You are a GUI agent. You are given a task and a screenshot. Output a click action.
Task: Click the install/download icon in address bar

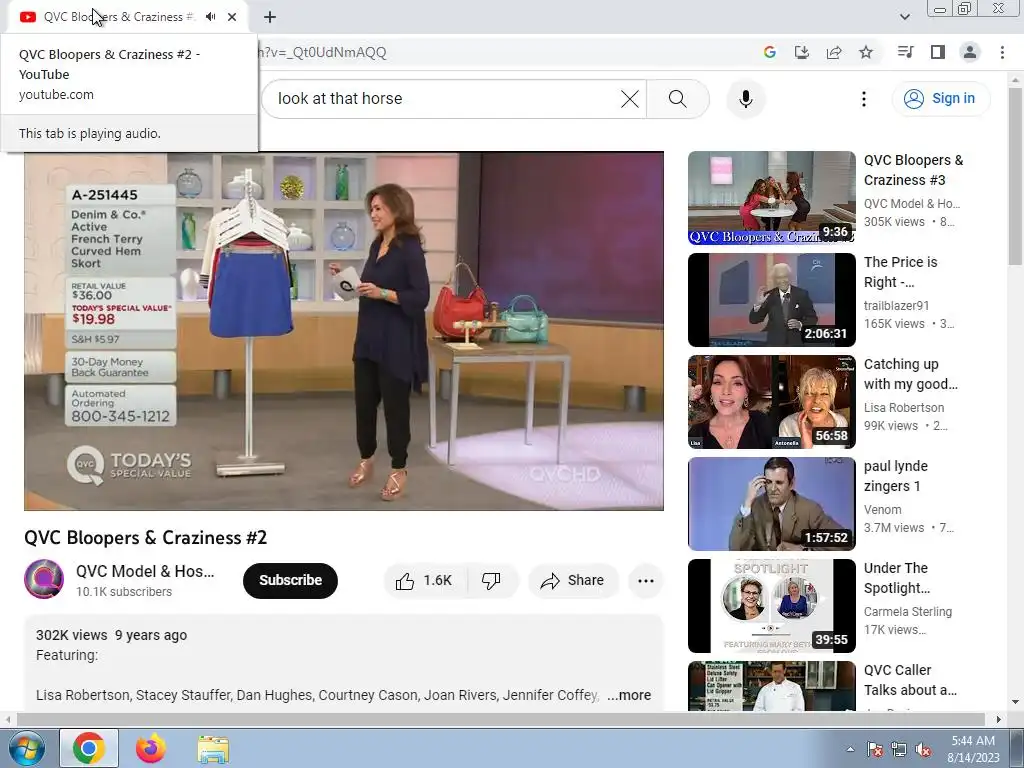point(802,52)
